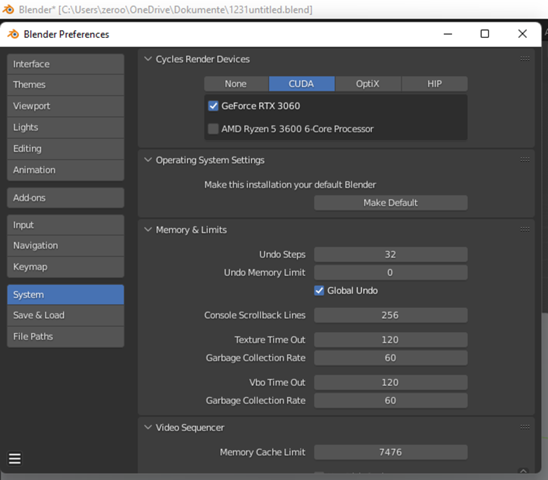Open the Input preferences category
The width and height of the screenshot is (548, 480).
tap(65, 225)
